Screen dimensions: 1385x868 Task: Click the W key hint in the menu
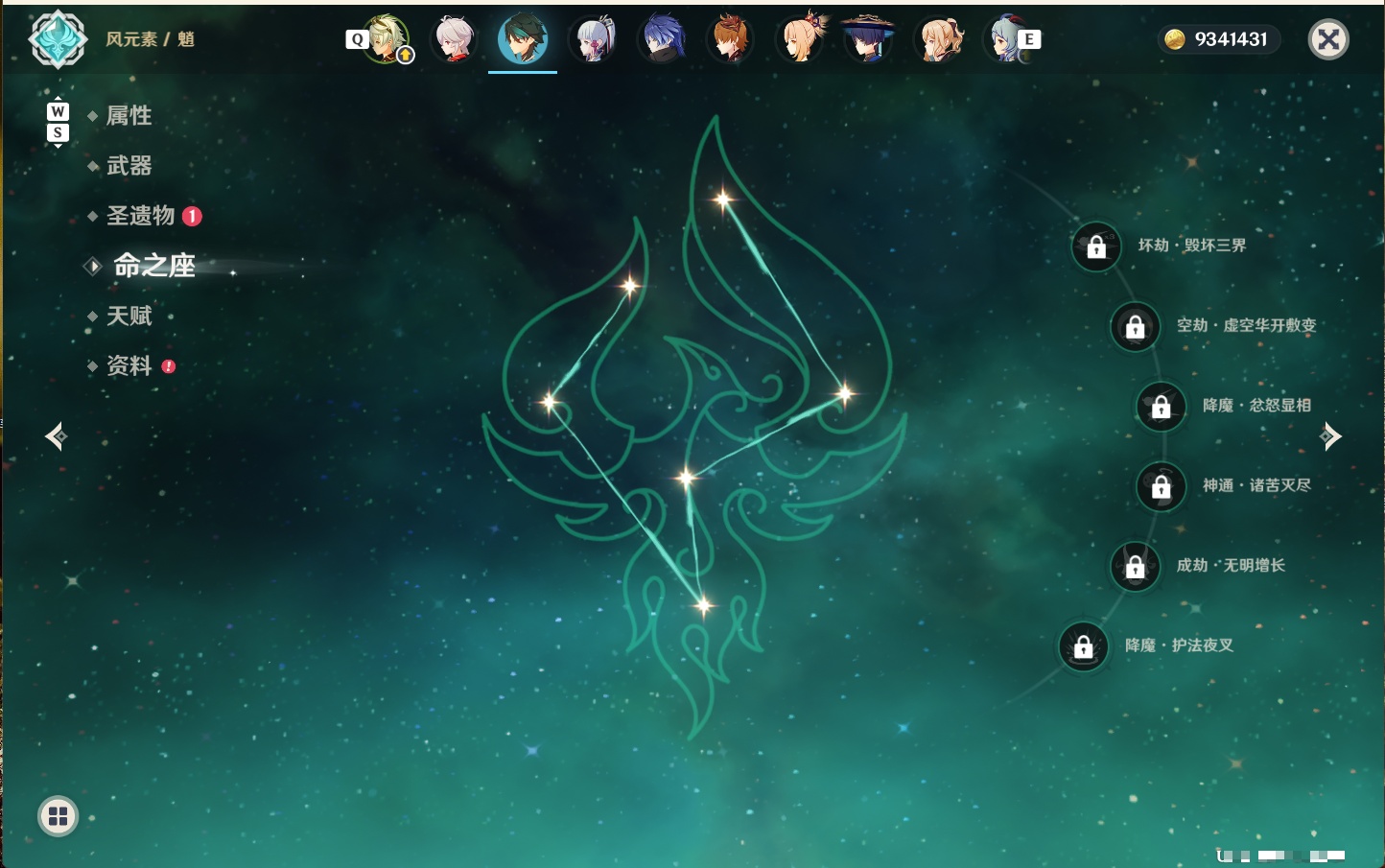[x=58, y=111]
